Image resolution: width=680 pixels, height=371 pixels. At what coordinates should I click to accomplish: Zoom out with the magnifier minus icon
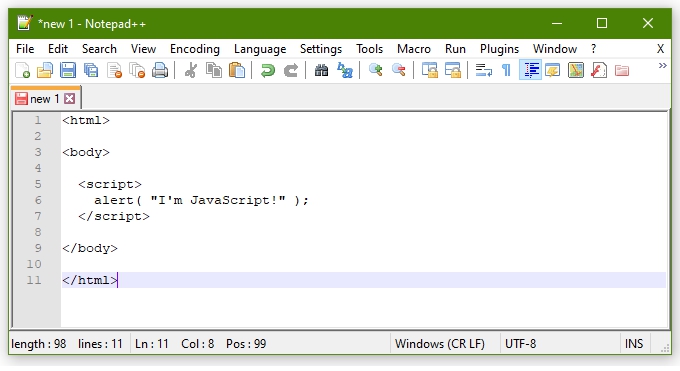coord(399,70)
